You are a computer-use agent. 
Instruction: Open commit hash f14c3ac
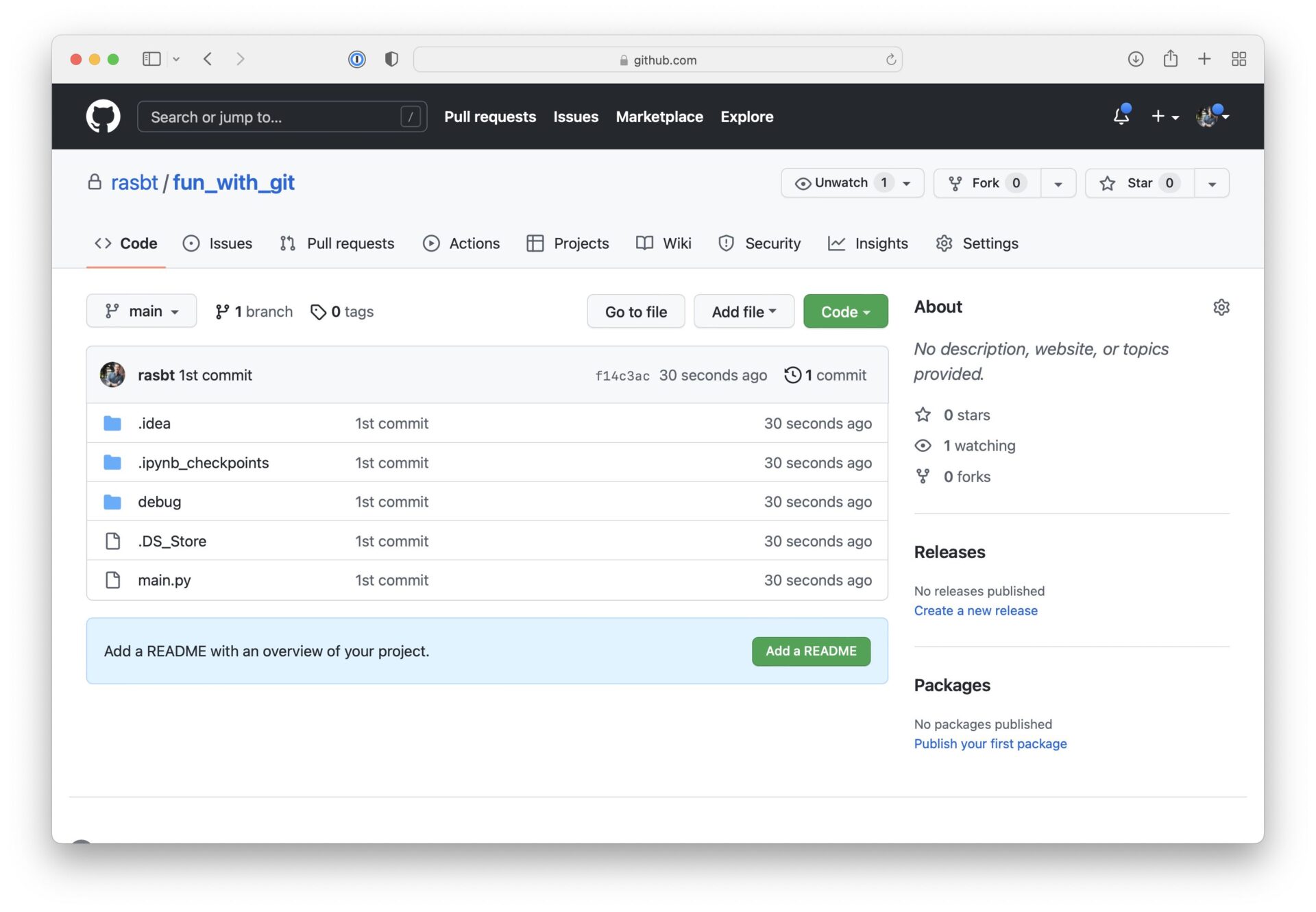[x=622, y=376]
